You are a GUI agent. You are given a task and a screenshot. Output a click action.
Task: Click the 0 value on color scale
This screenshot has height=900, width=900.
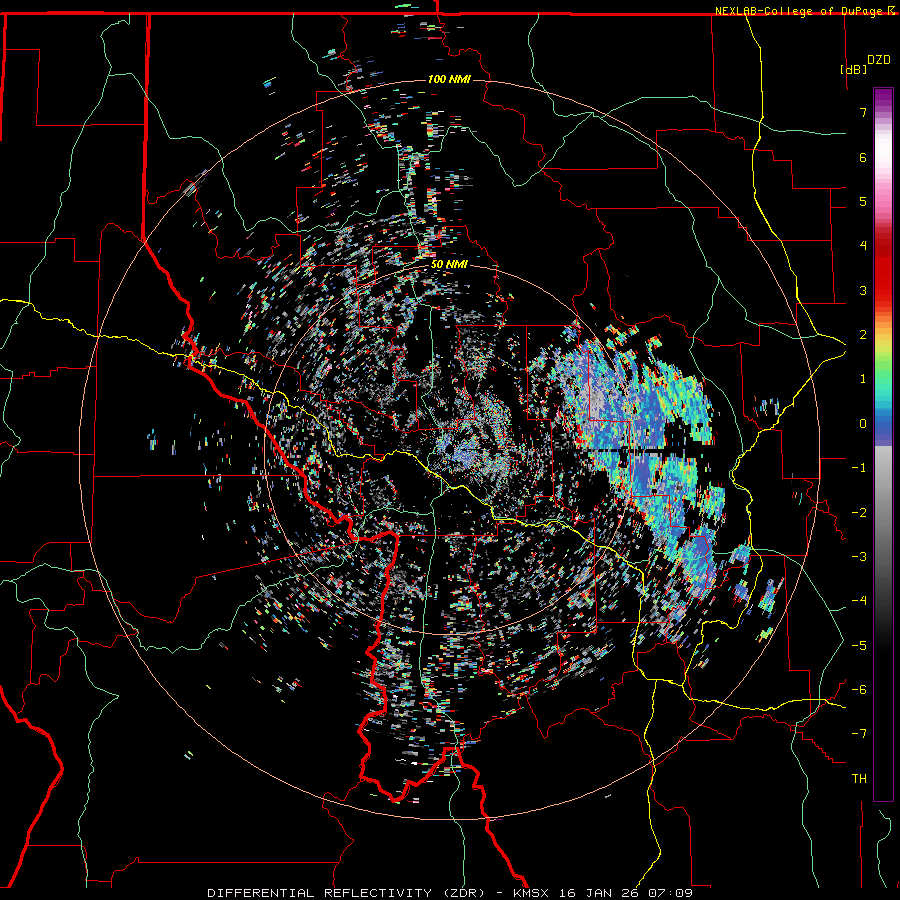pos(863,424)
